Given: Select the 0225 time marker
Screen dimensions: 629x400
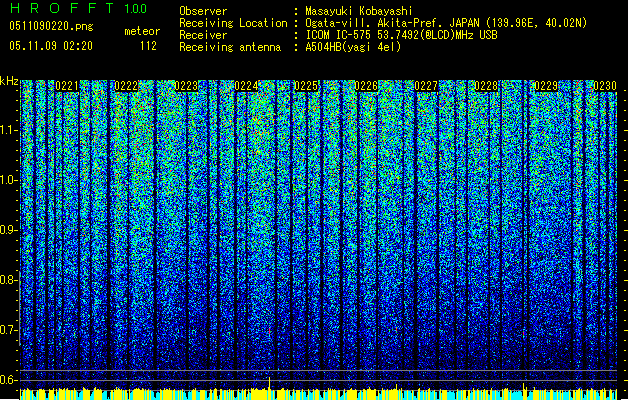Looking at the screenshot, I should (x=306, y=87).
